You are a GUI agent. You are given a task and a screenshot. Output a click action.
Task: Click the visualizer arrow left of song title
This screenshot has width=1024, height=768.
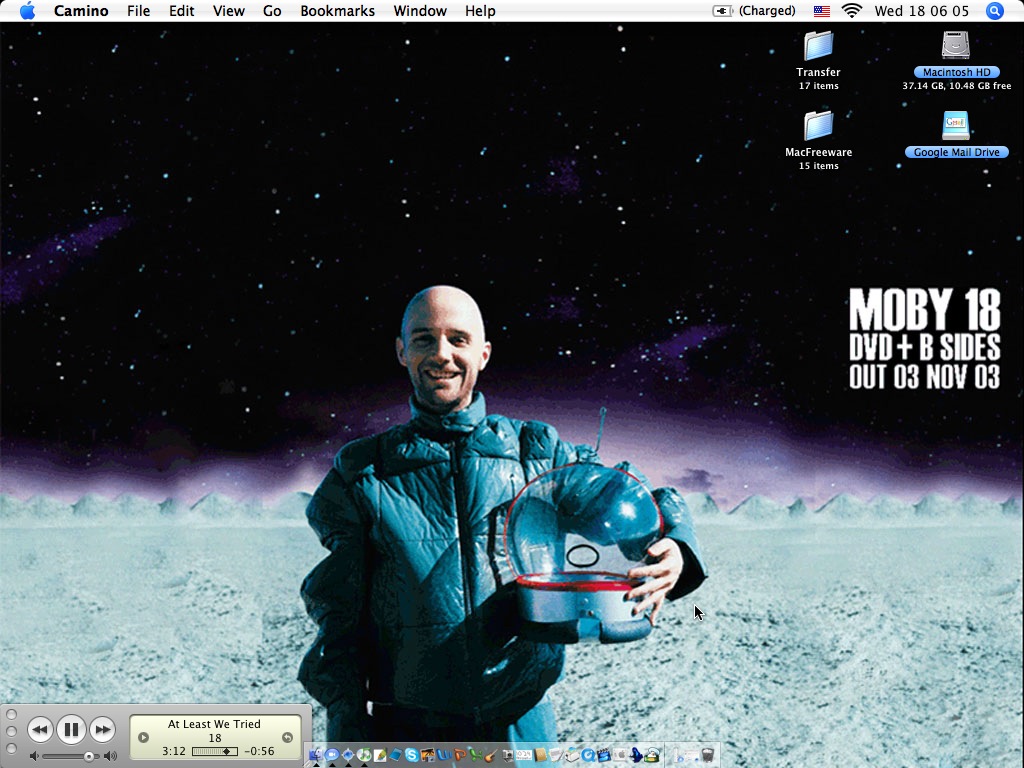coord(143,737)
